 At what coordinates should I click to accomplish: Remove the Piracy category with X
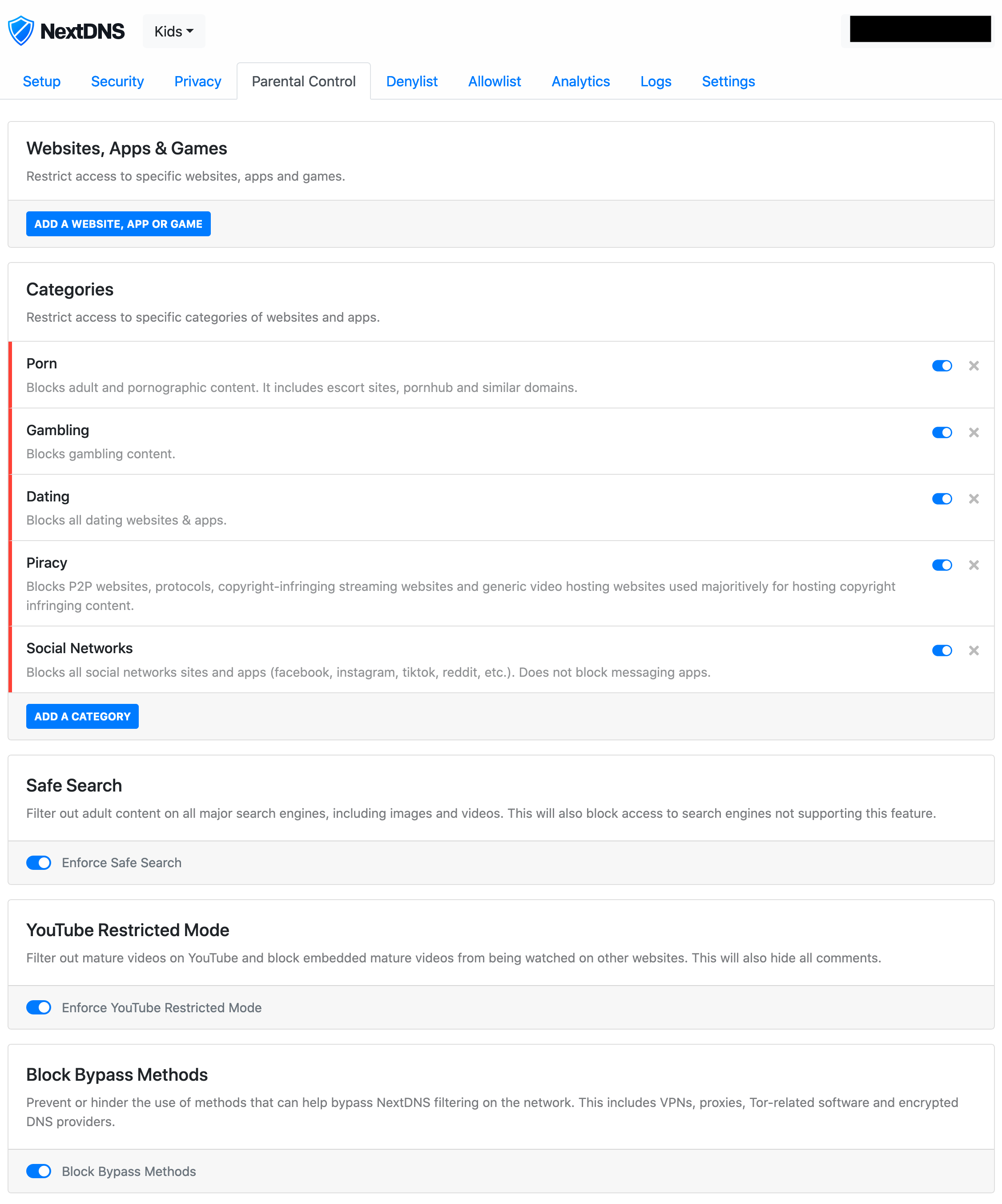(974, 566)
